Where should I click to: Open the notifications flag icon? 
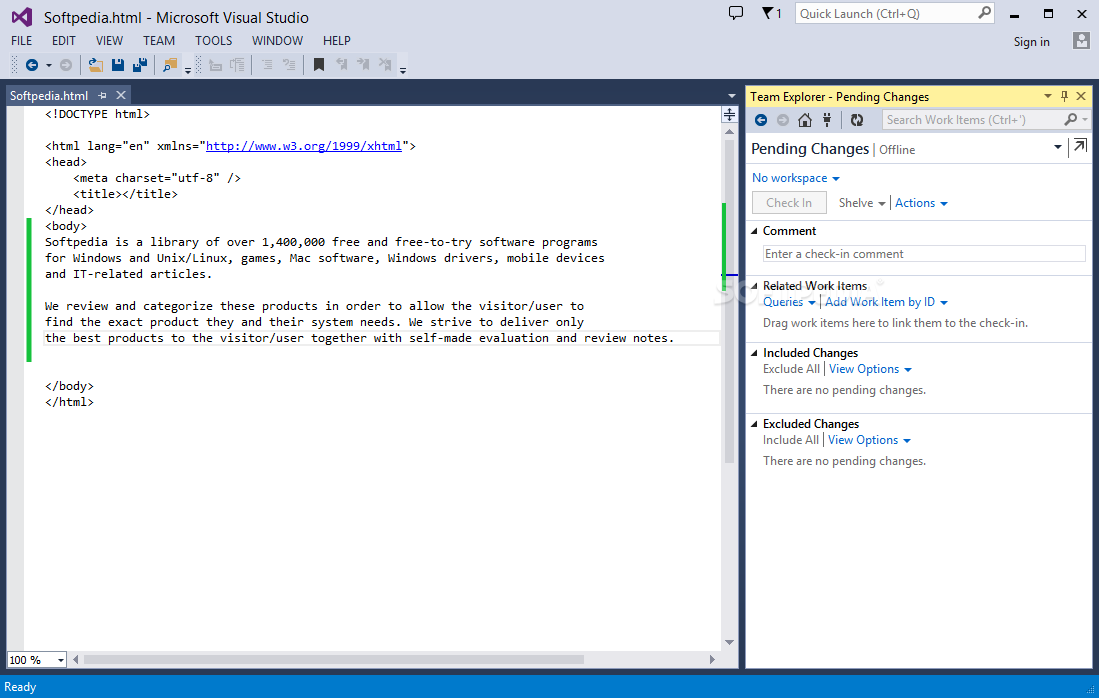click(771, 13)
